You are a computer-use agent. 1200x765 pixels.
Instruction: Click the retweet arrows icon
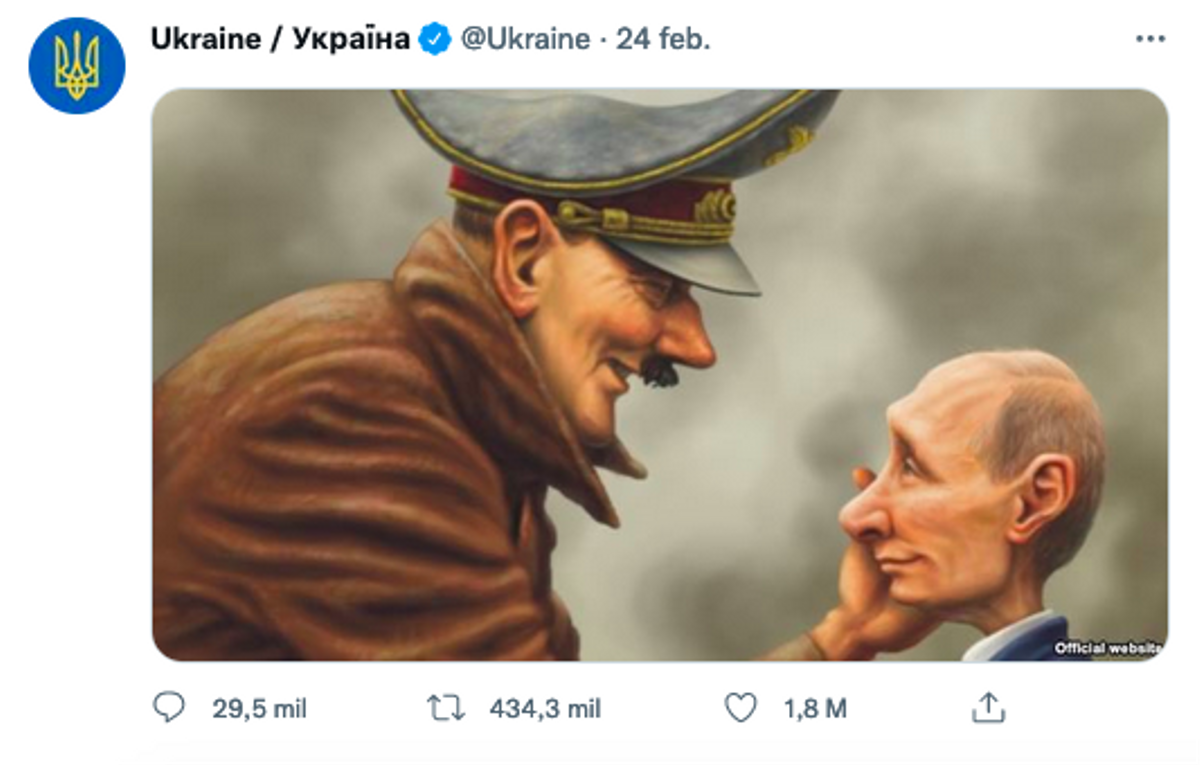[446, 708]
